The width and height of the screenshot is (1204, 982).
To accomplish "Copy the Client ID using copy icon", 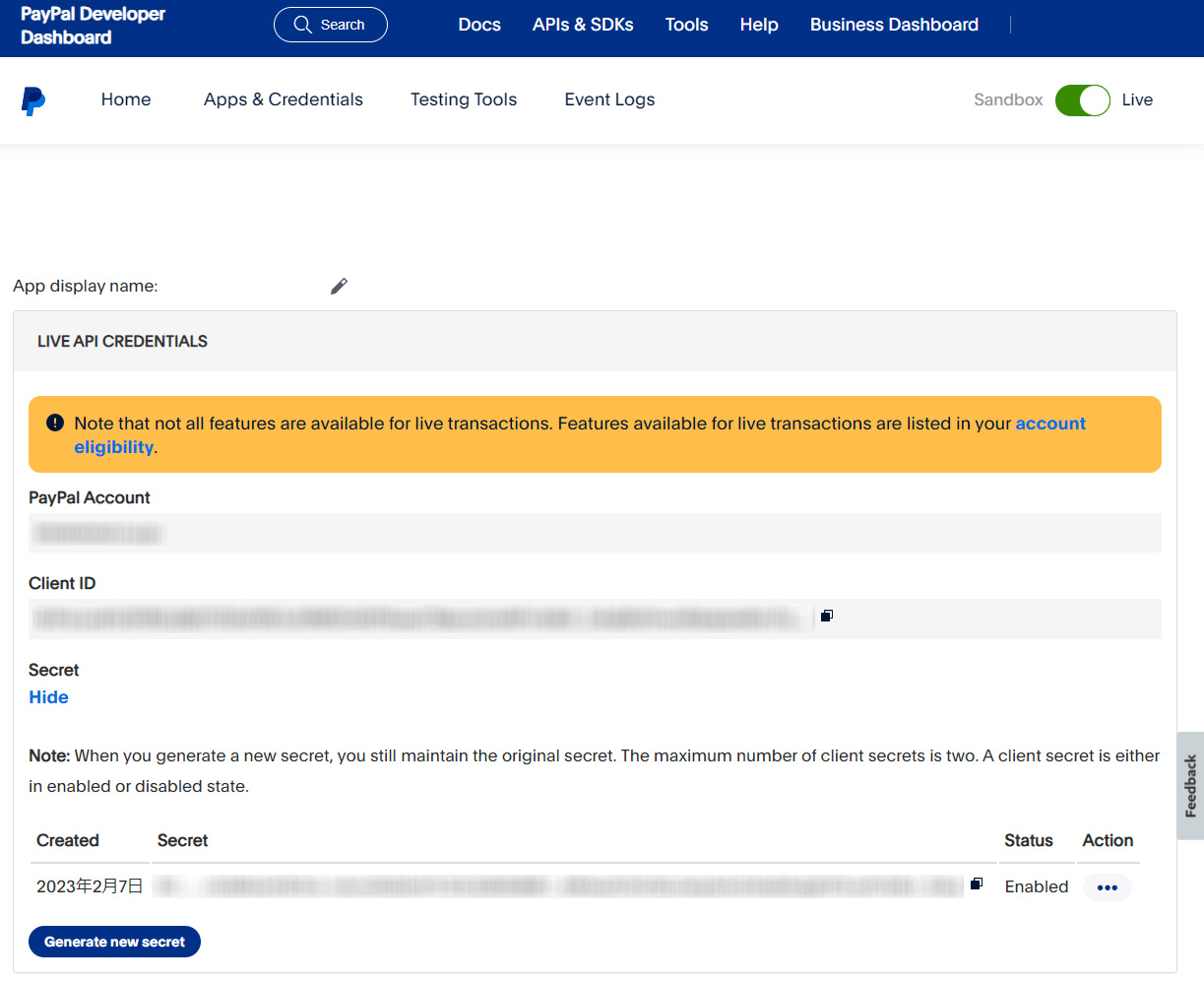I will [x=827, y=616].
